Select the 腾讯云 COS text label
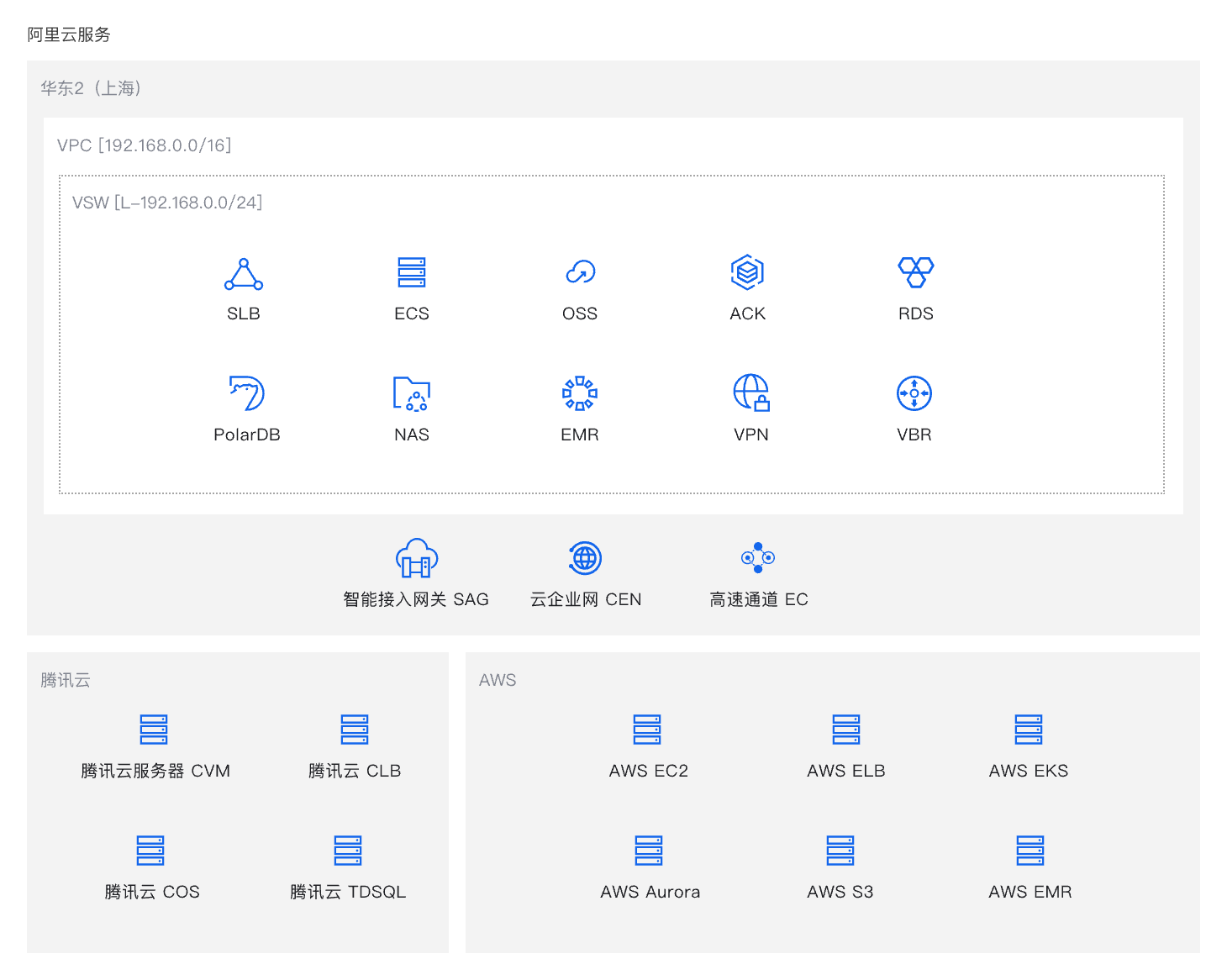 click(152, 892)
